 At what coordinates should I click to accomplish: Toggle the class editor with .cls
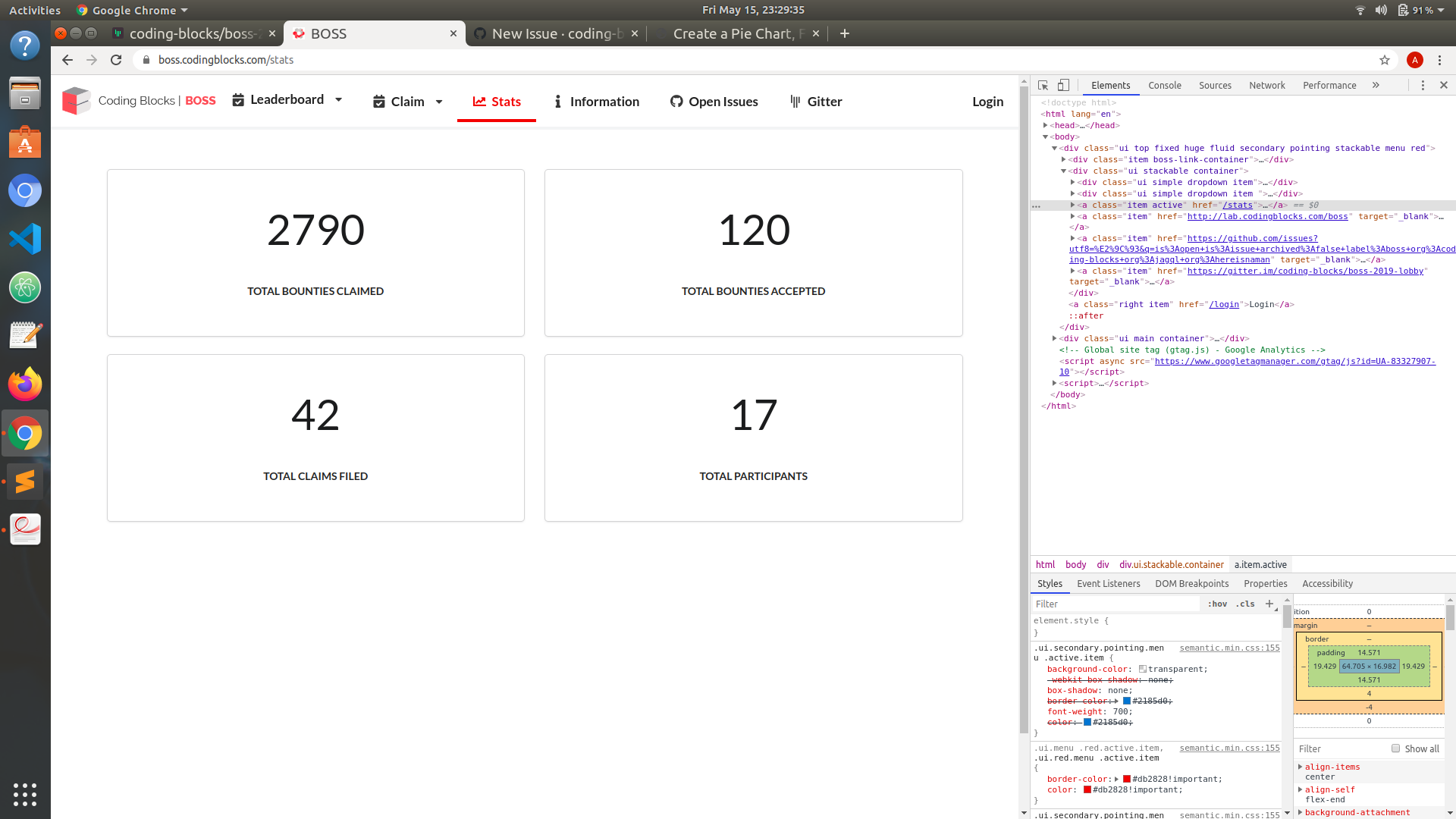1244,604
